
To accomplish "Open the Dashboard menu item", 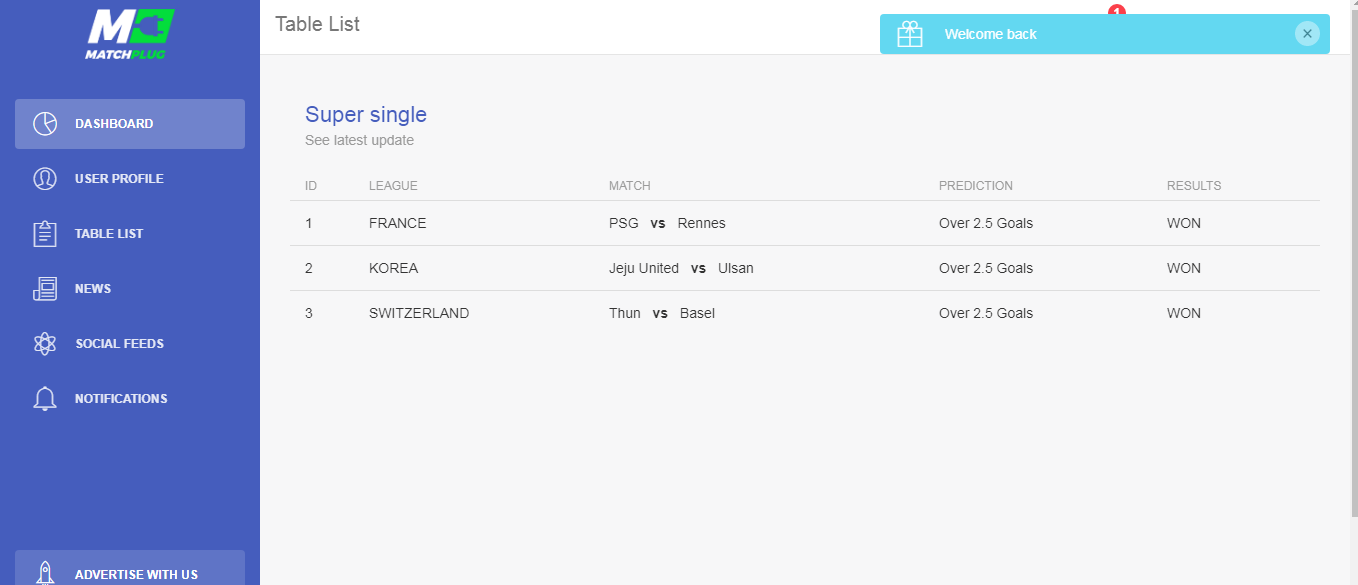I will click(114, 124).
